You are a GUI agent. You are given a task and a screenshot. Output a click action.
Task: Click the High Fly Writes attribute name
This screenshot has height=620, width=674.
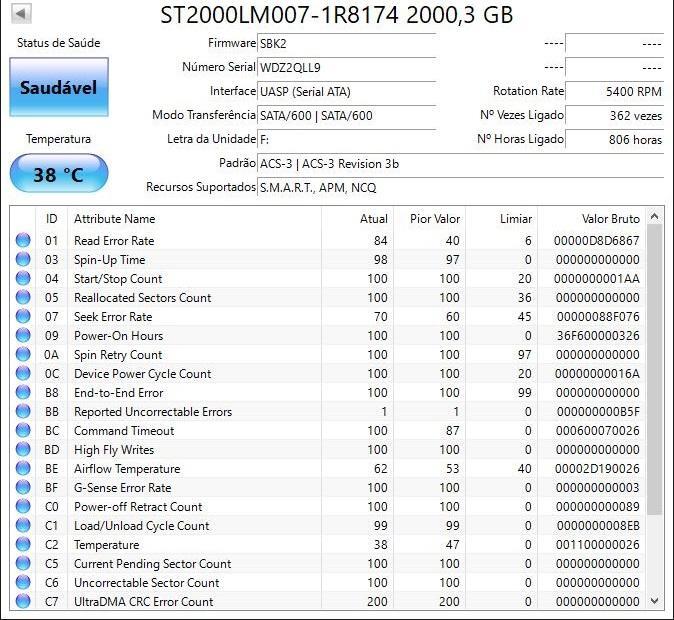pos(114,450)
